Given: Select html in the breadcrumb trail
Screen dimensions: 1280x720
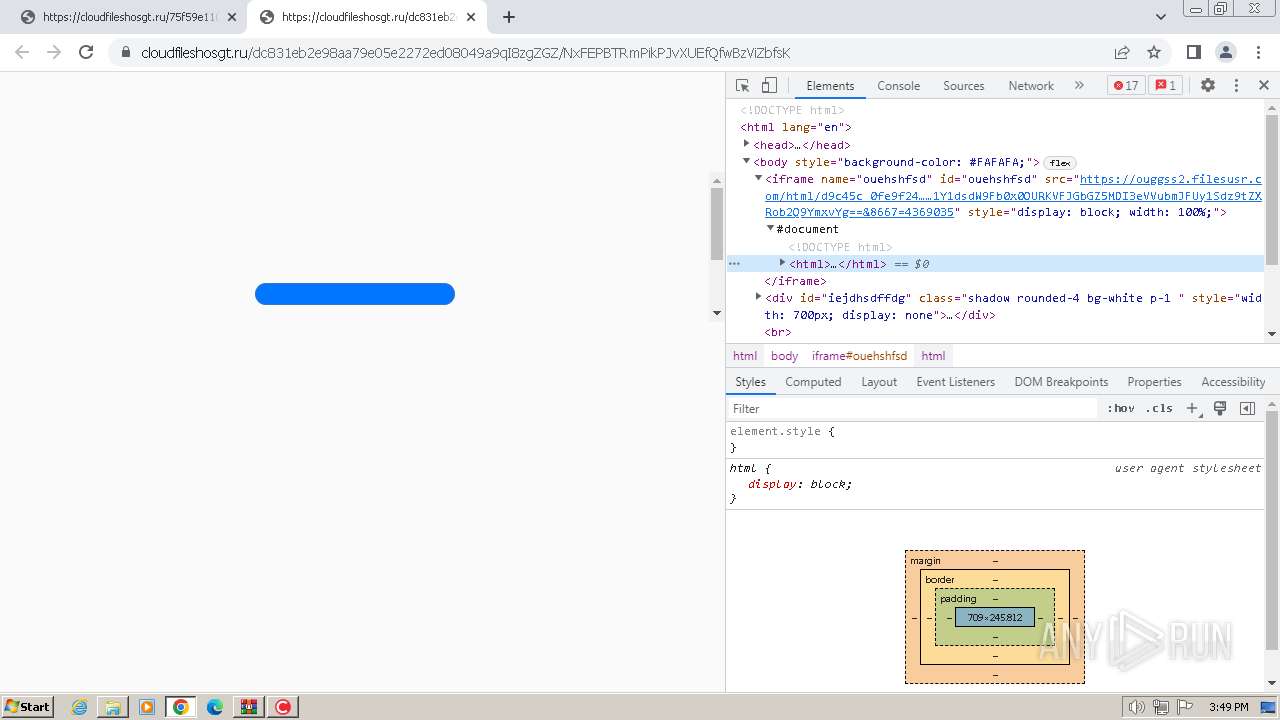Looking at the screenshot, I should click(745, 355).
